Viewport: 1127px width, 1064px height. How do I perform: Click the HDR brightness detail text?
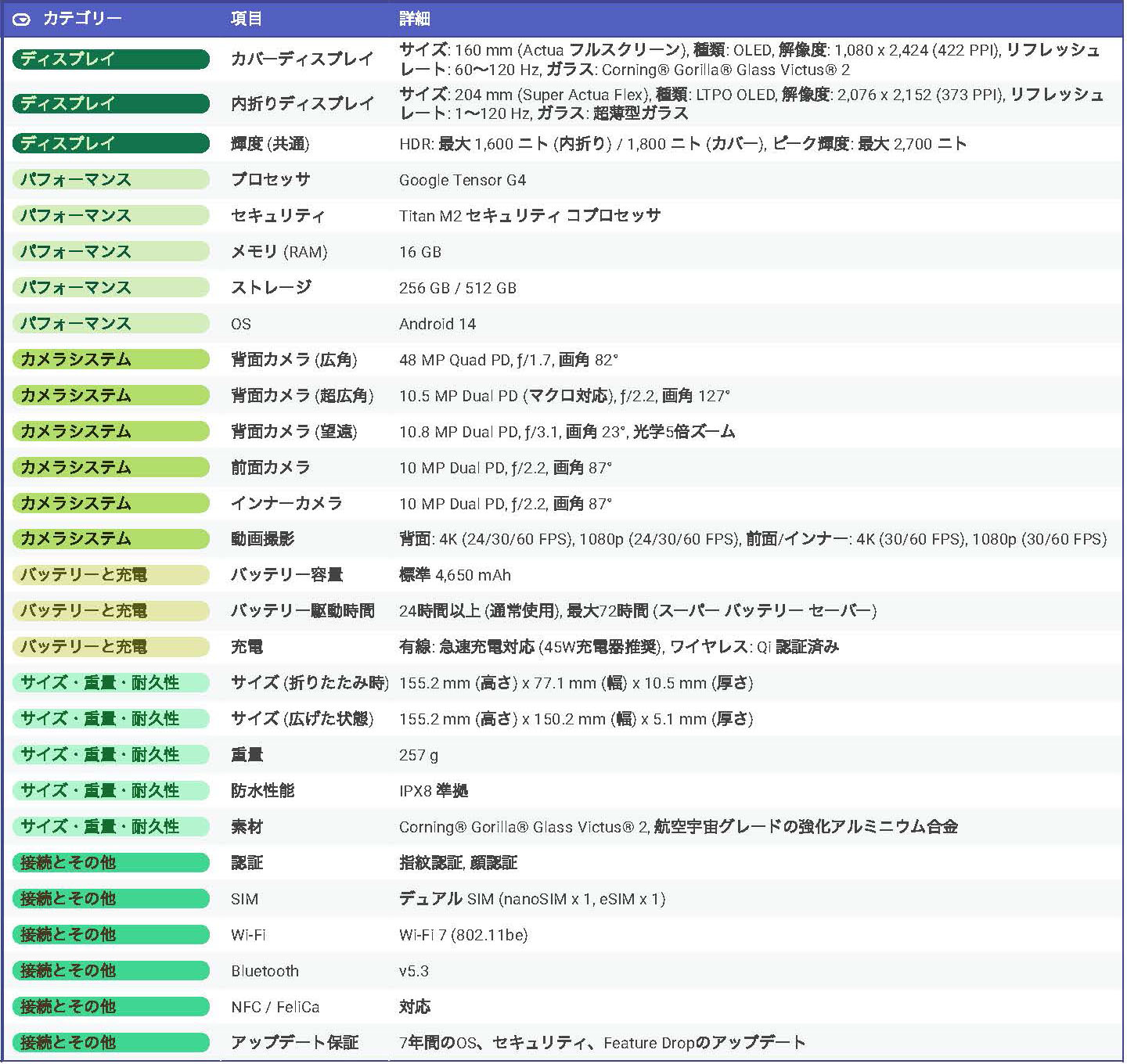click(682, 144)
